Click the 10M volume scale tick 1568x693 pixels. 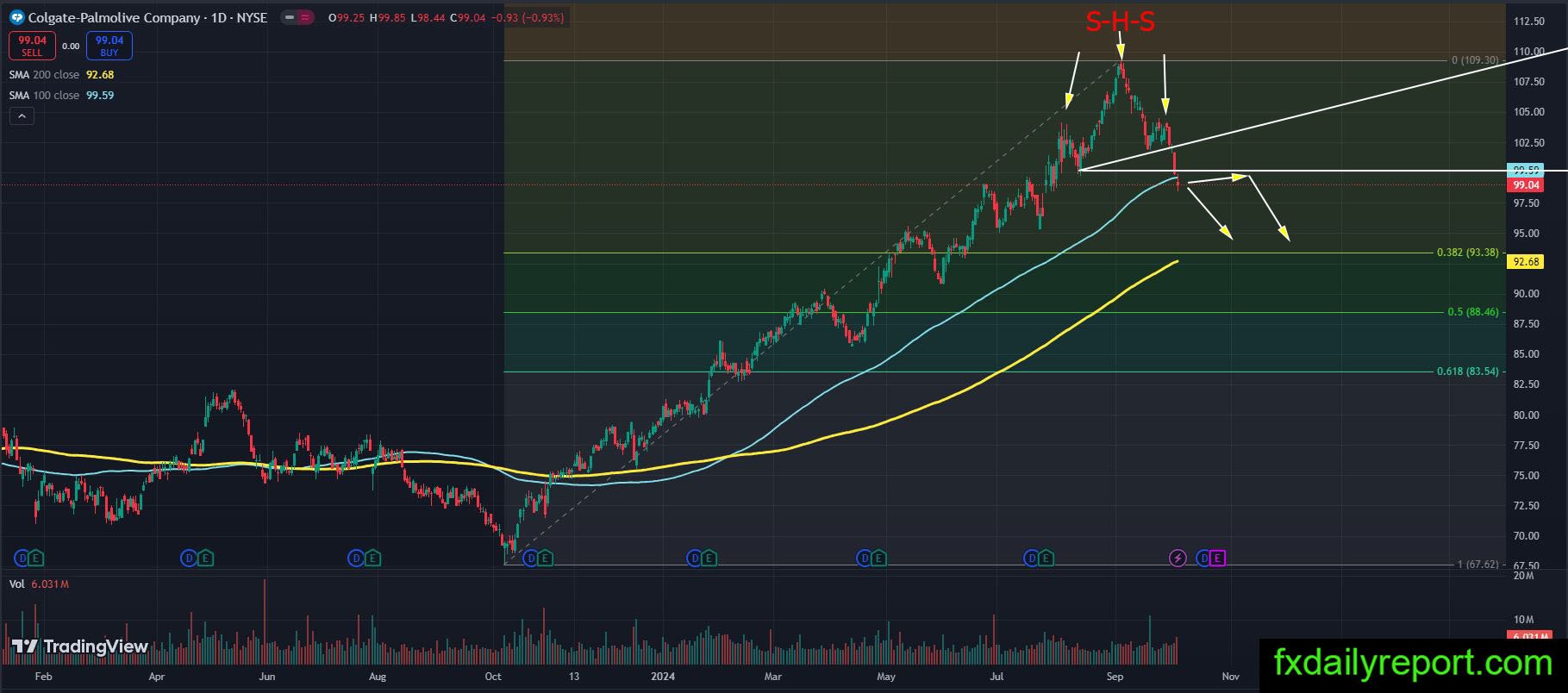[1524, 620]
